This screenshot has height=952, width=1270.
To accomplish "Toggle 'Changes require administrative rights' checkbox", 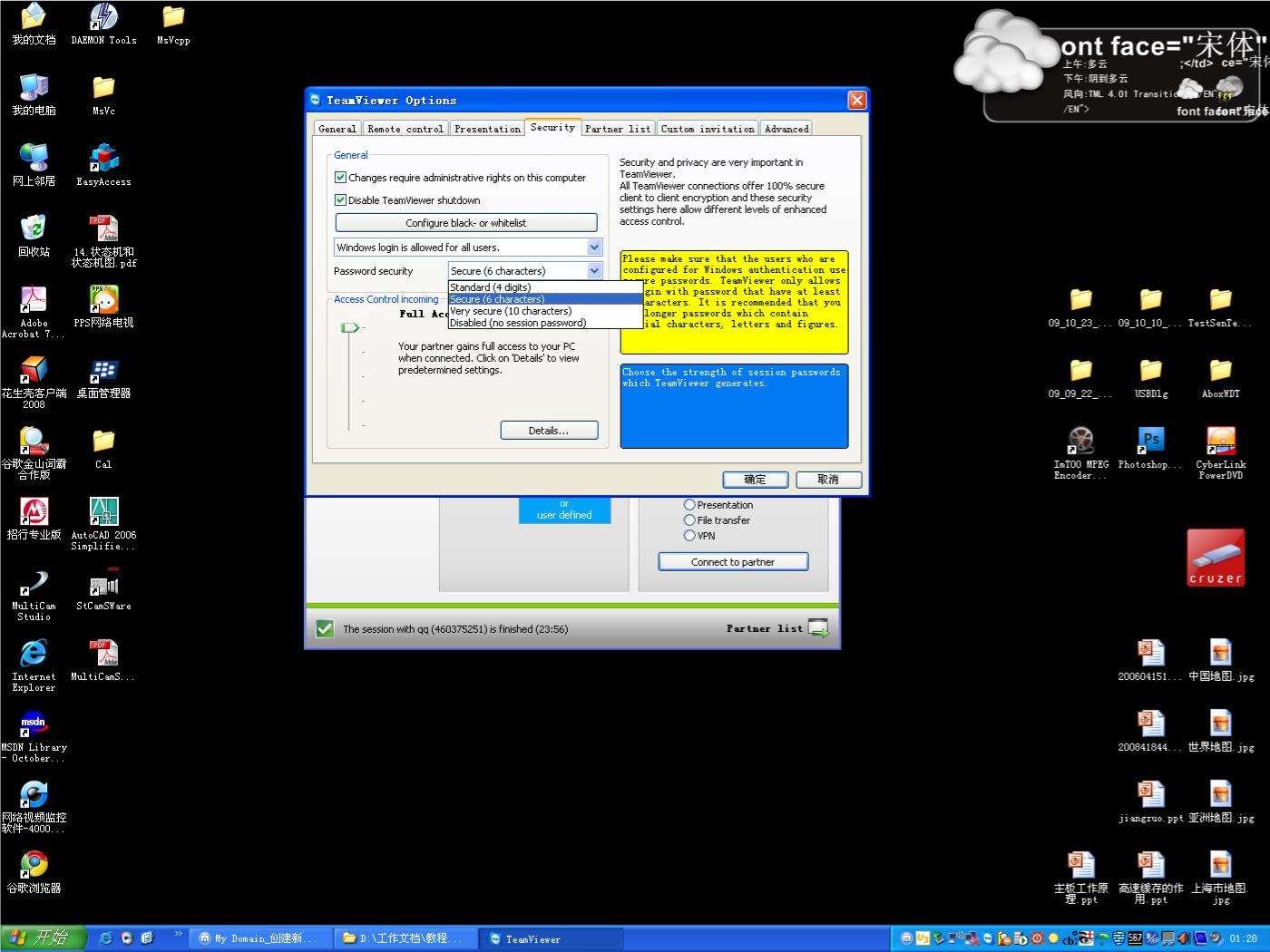I will coord(341,178).
